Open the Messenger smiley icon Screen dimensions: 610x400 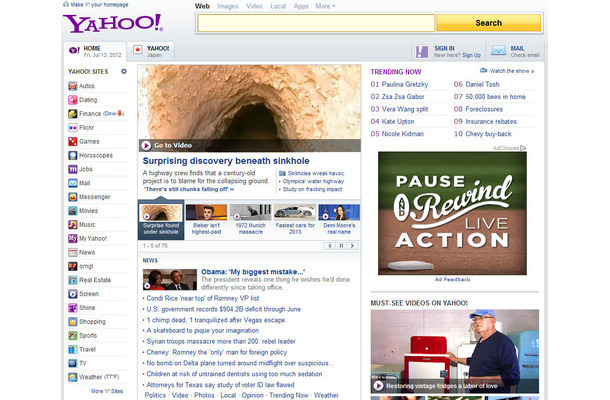pos(73,197)
